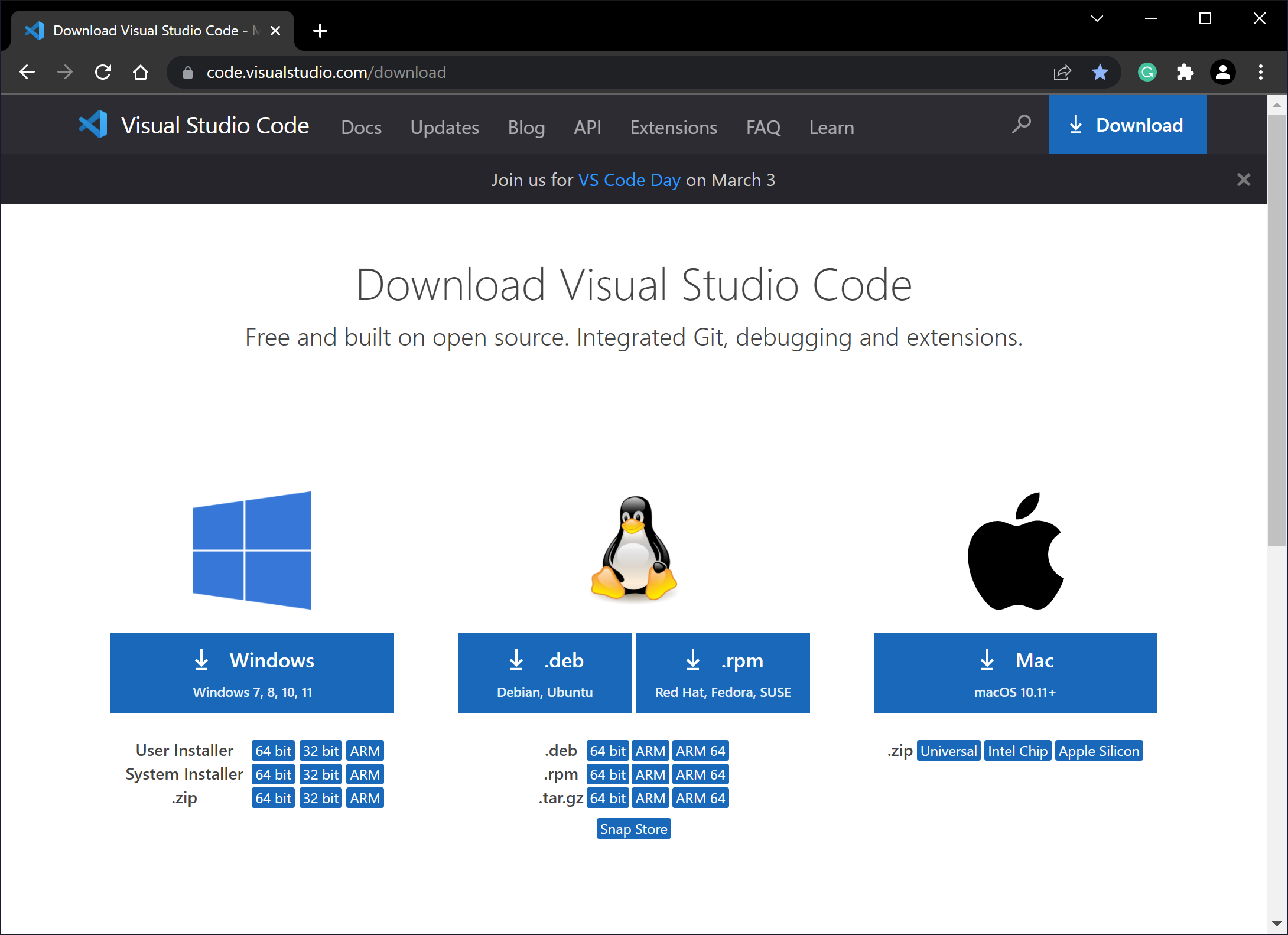The image size is (1288, 935).
Task: Choose System Installer ARM
Action: (365, 774)
